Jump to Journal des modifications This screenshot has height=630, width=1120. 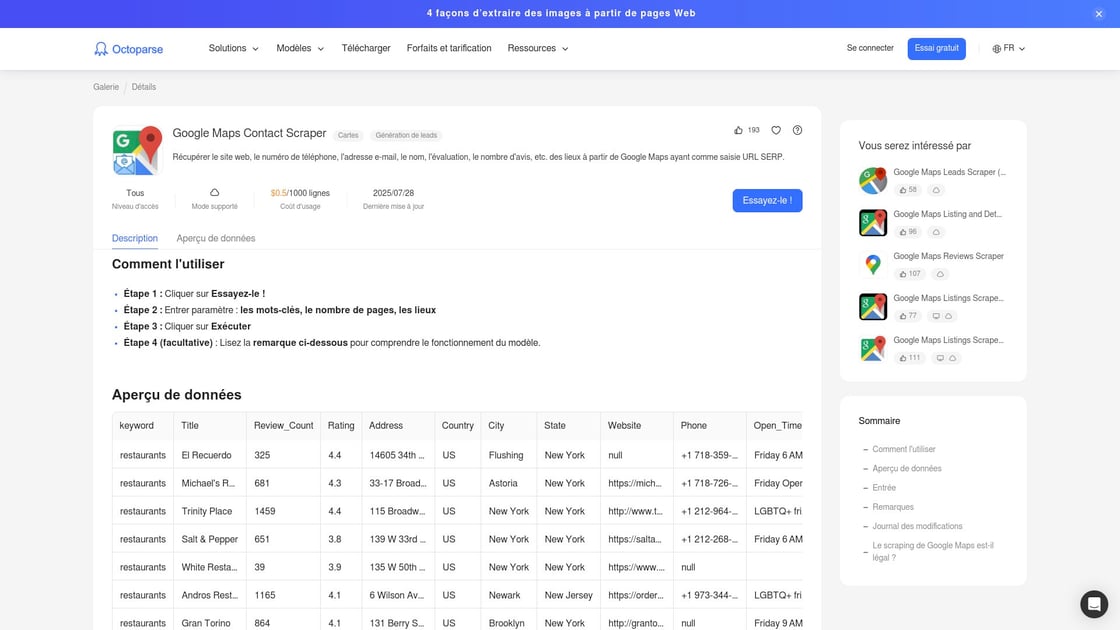coord(917,526)
